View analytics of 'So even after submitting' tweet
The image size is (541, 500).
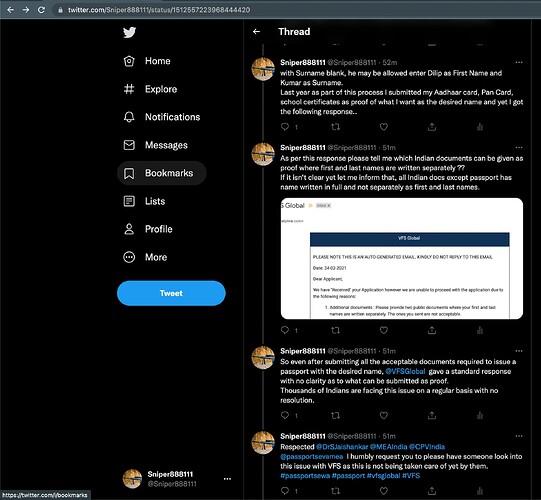coord(480,415)
